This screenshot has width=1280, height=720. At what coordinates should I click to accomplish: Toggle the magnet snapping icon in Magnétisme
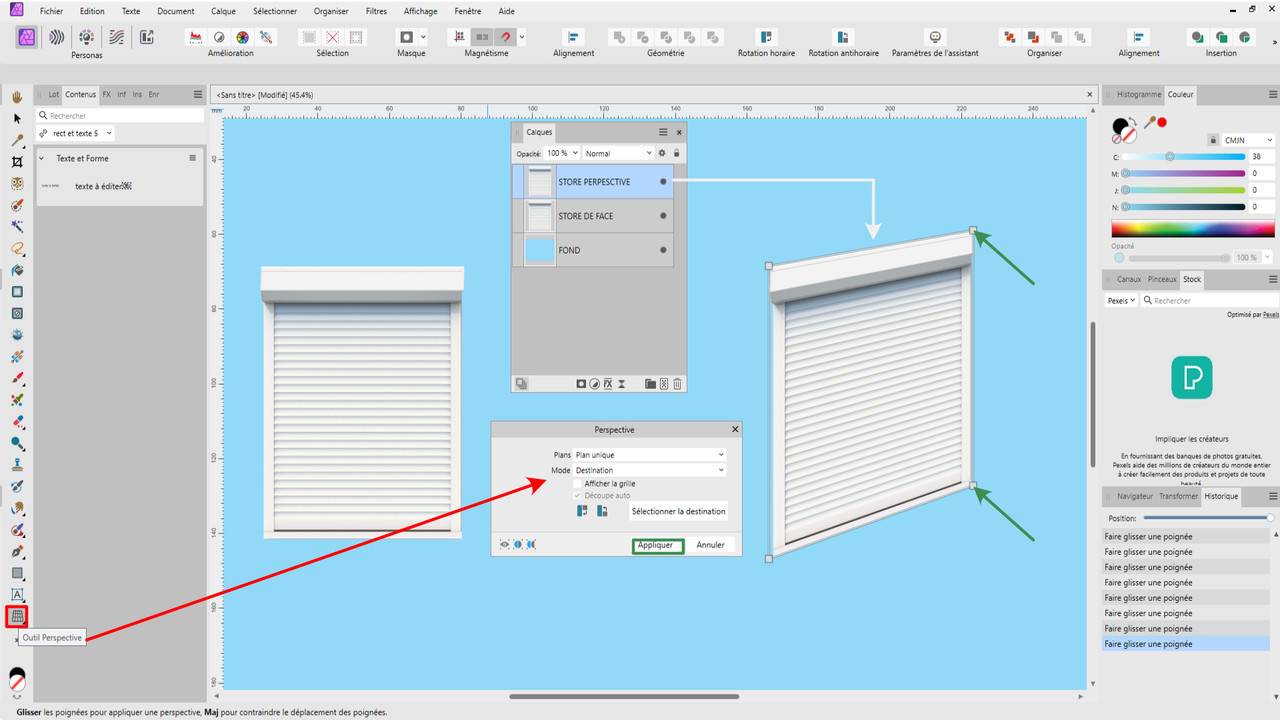coord(506,37)
